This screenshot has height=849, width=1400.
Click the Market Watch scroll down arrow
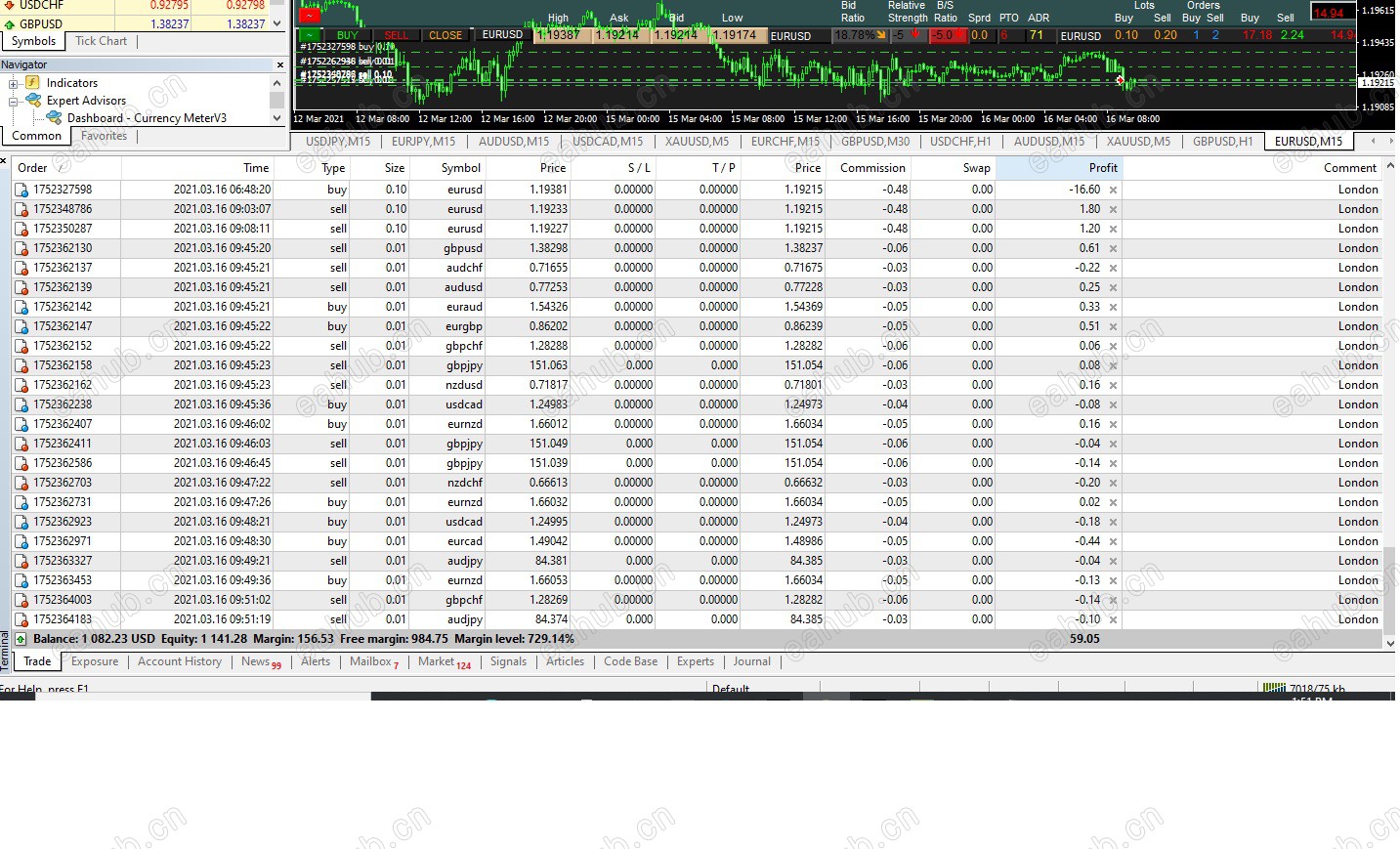[x=277, y=23]
